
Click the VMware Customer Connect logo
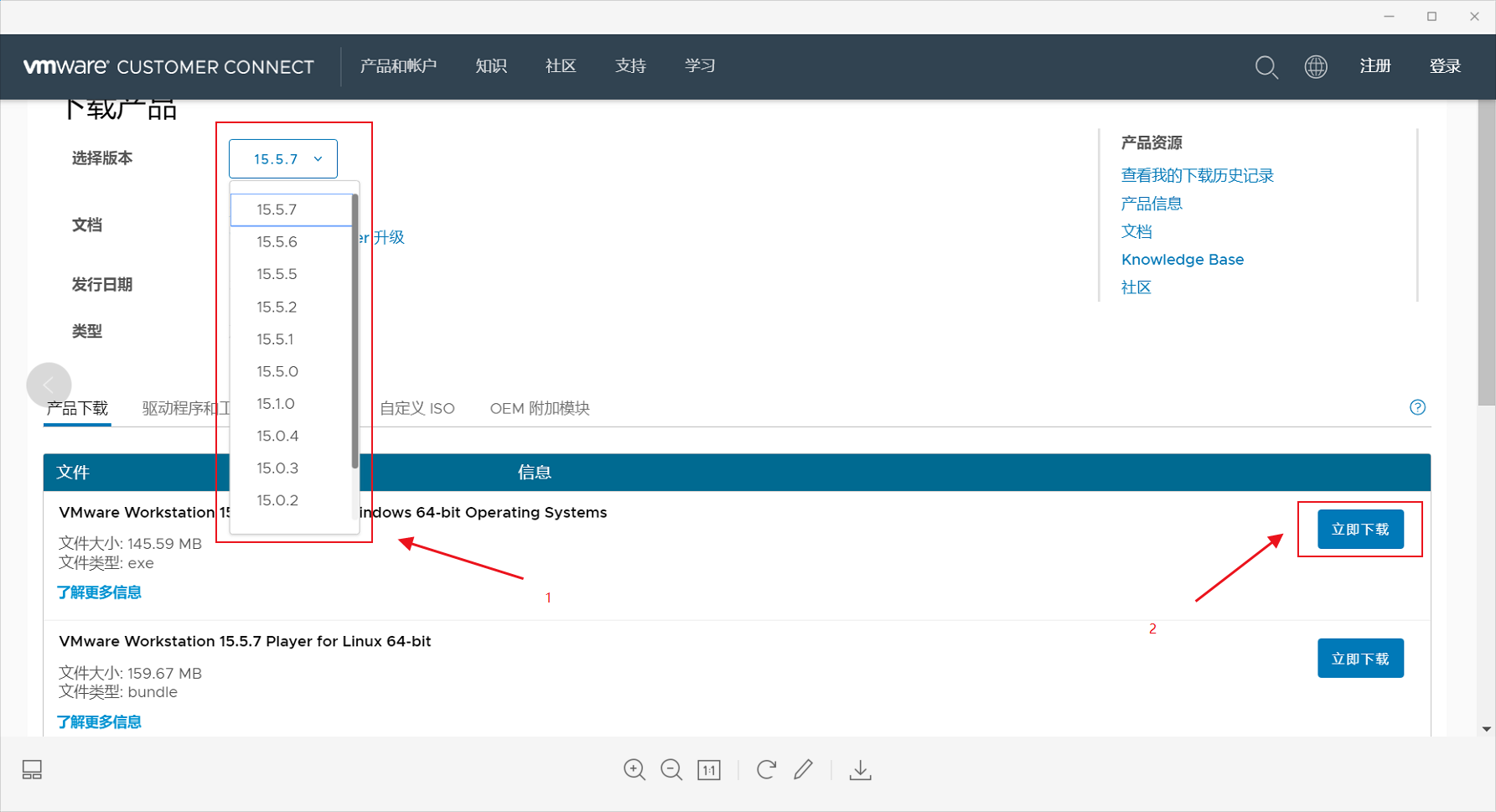[168, 67]
